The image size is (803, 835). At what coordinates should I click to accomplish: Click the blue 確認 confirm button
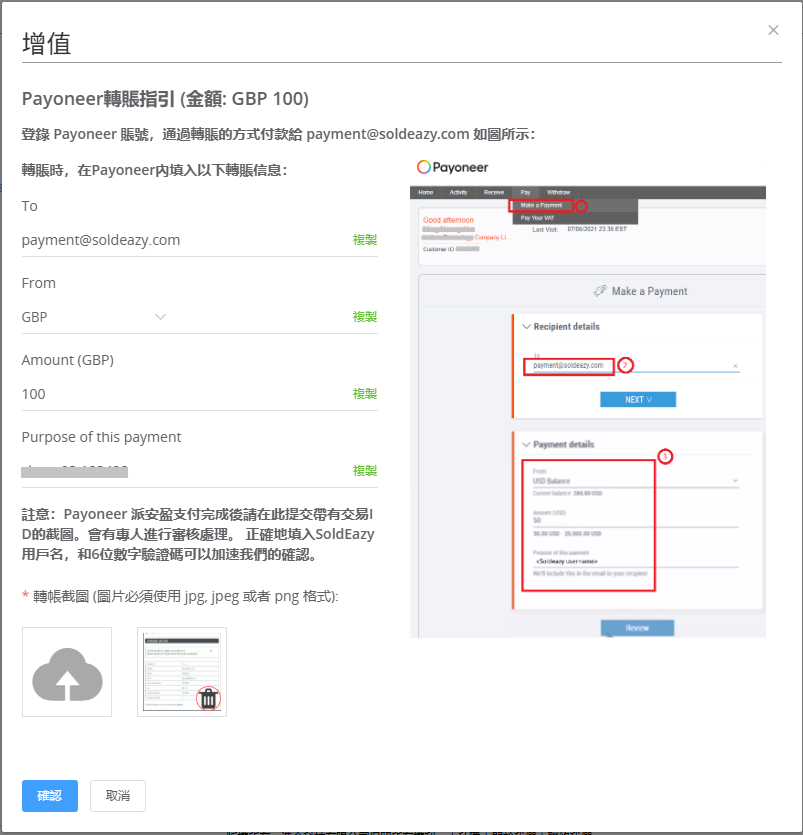(x=50, y=796)
